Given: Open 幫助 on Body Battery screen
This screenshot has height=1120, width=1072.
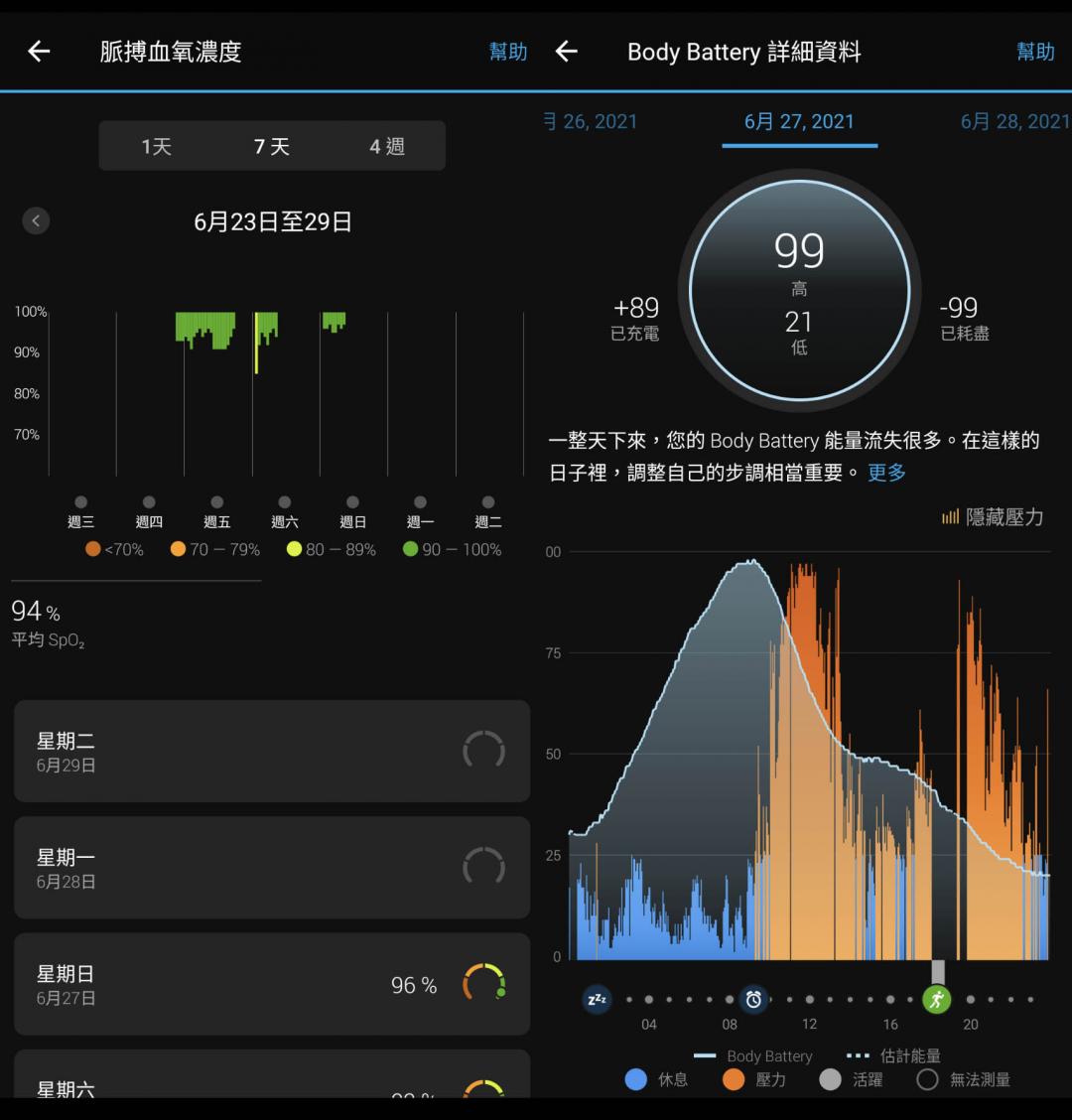Looking at the screenshot, I should coord(1035,52).
